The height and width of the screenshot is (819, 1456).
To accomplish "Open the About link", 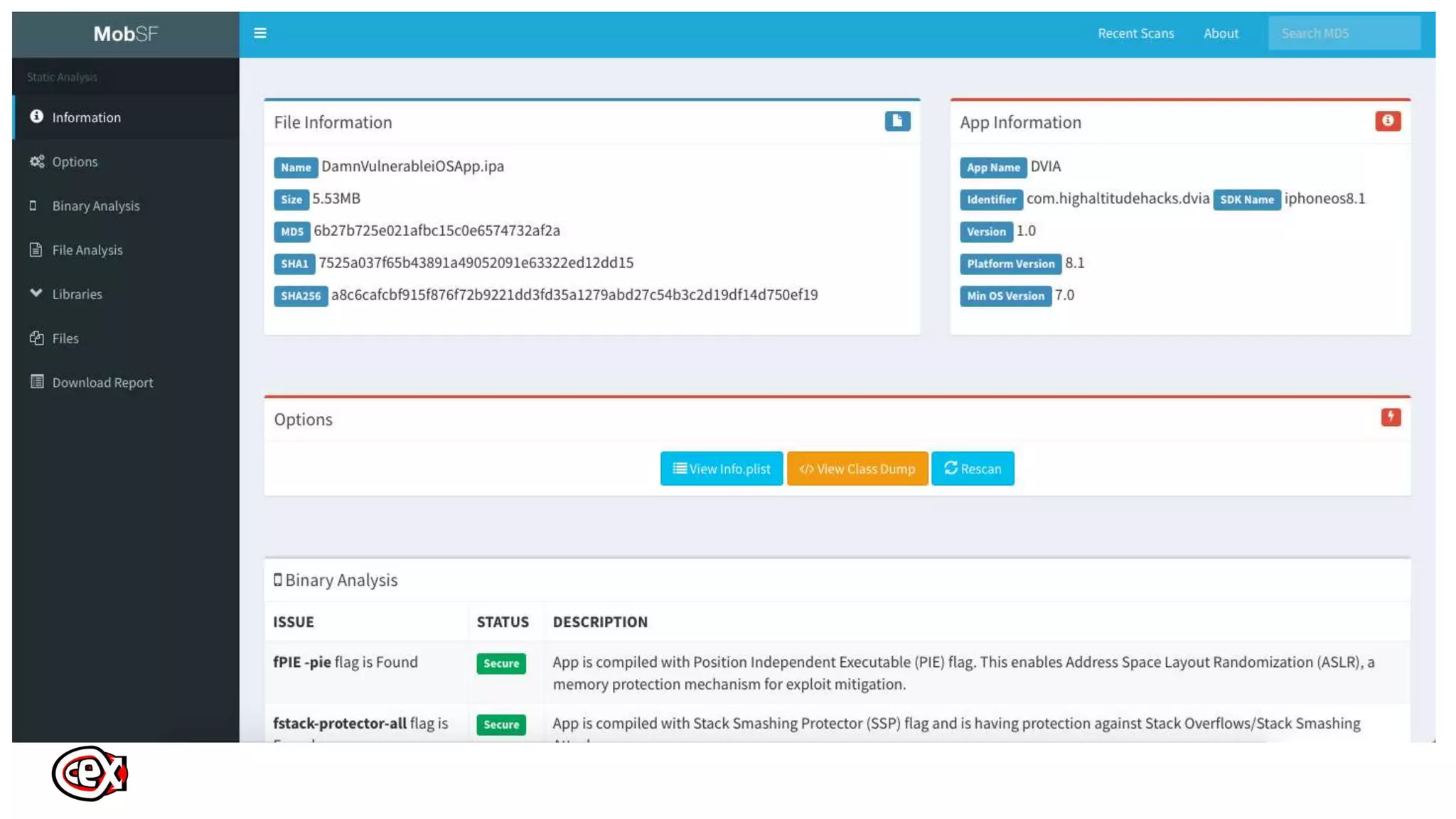I will [x=1221, y=33].
